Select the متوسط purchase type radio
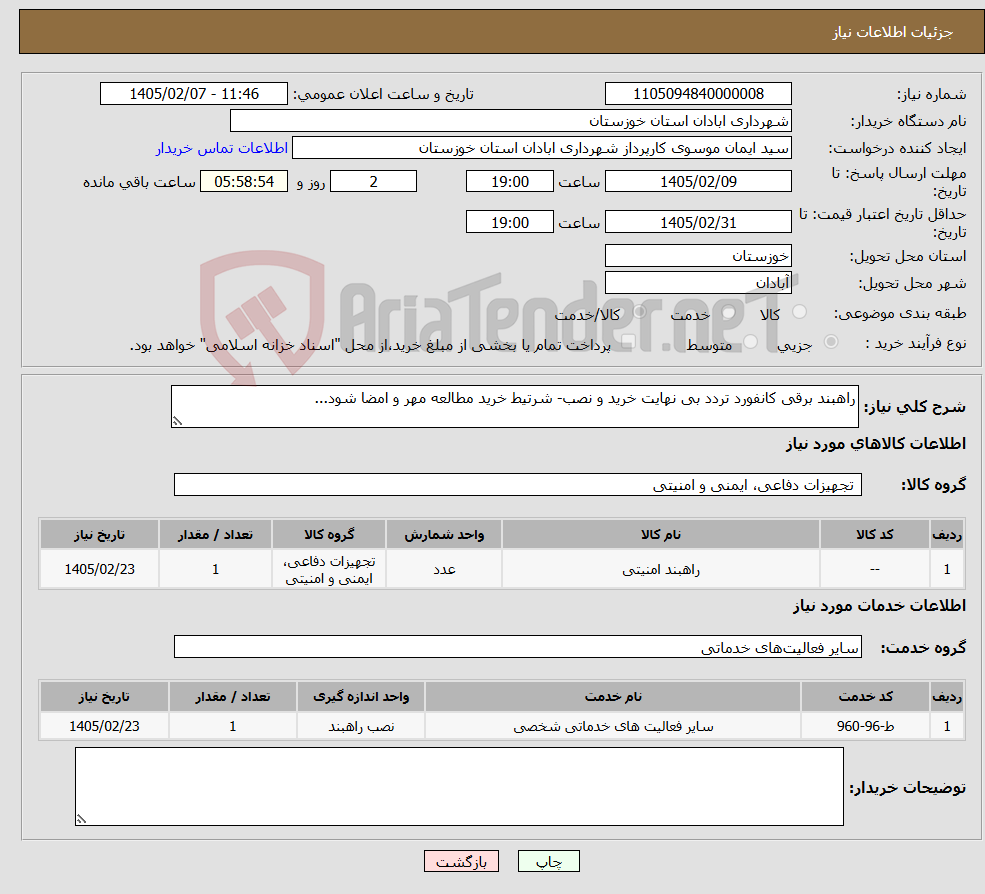The width and height of the screenshot is (985, 894). pos(751,342)
